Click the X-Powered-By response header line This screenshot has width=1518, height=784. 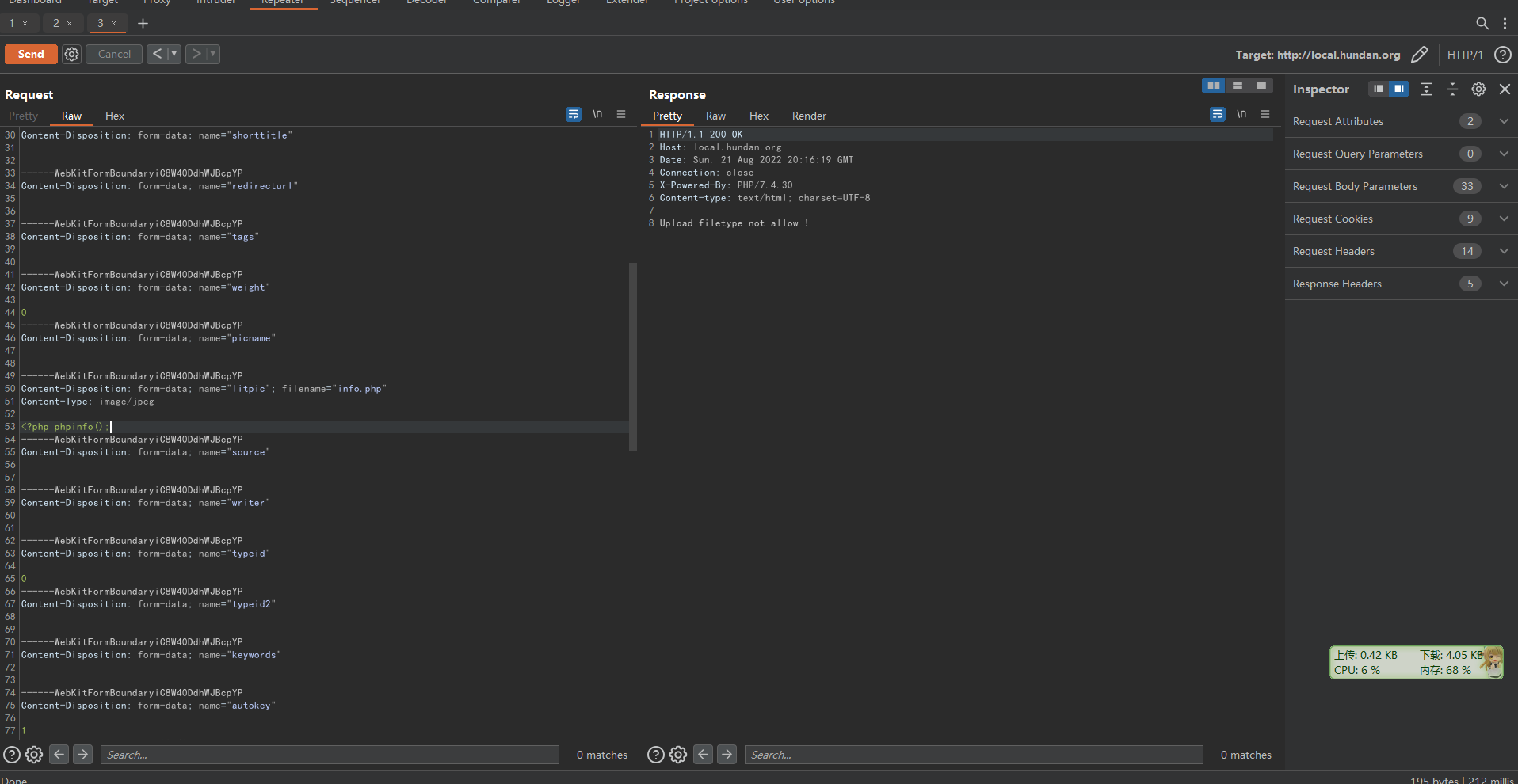[726, 185]
